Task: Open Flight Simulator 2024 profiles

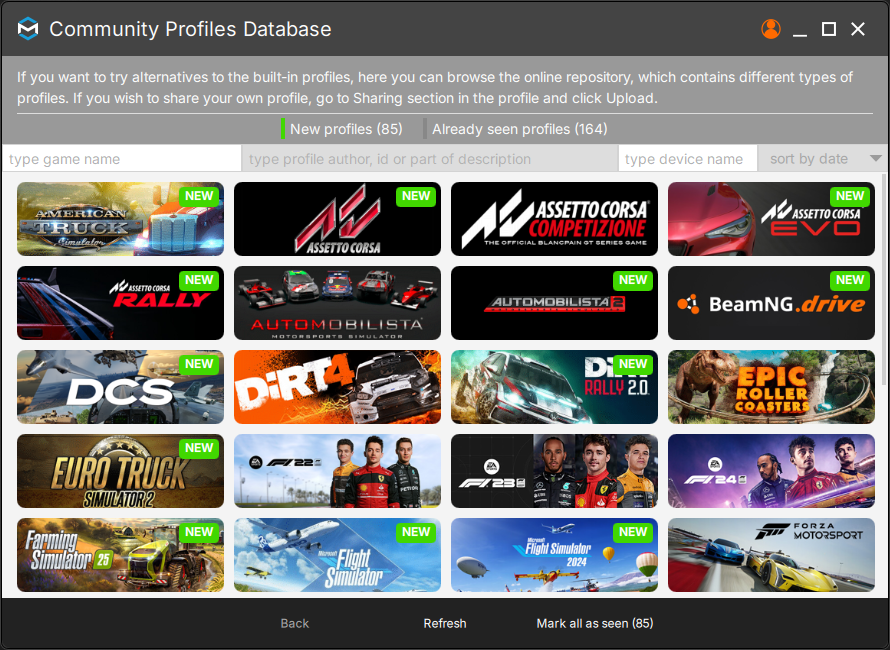Action: click(x=555, y=555)
